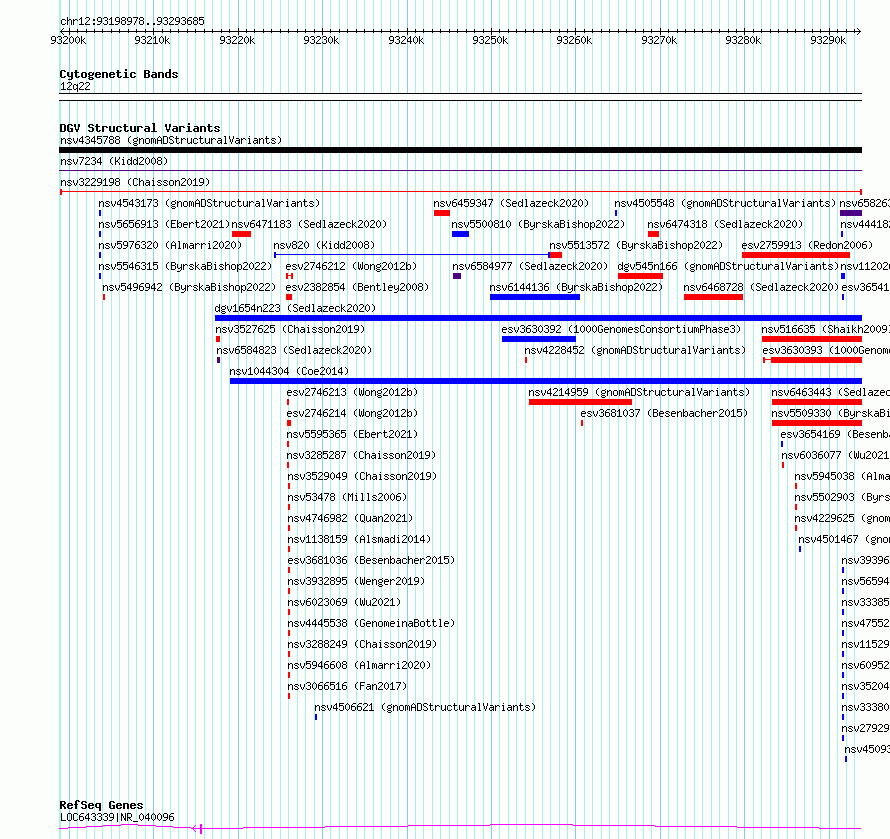
Task: Click the nsv4345788 gnomAD black variant bar
Action: click(x=460, y=150)
